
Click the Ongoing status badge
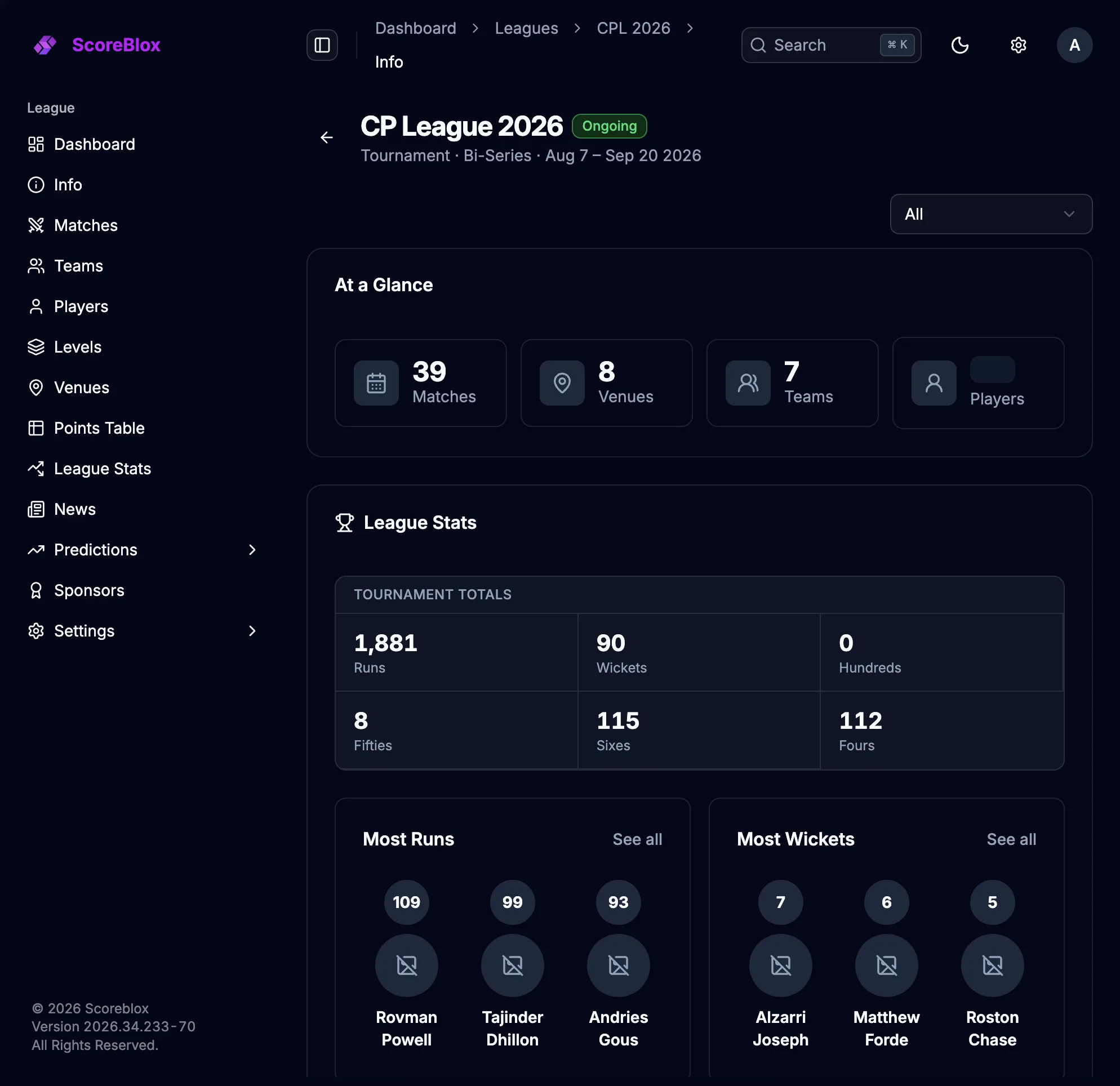(609, 126)
